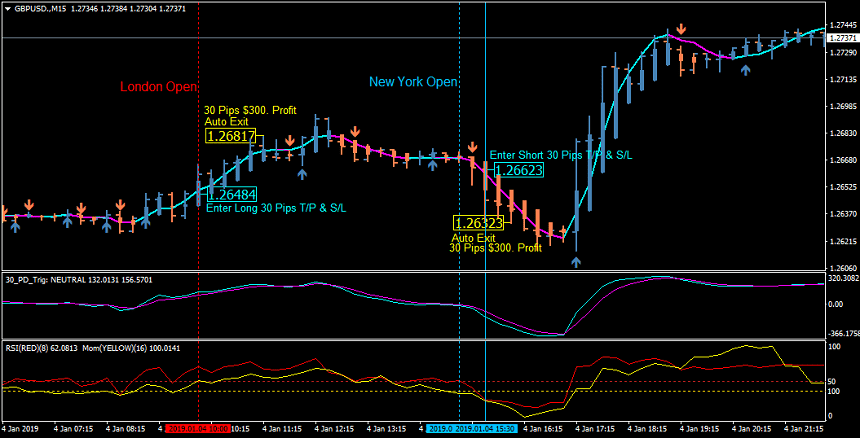Click the red 10:00 time marker on the axis
Viewport: 860px width, 438px height.
[197, 429]
